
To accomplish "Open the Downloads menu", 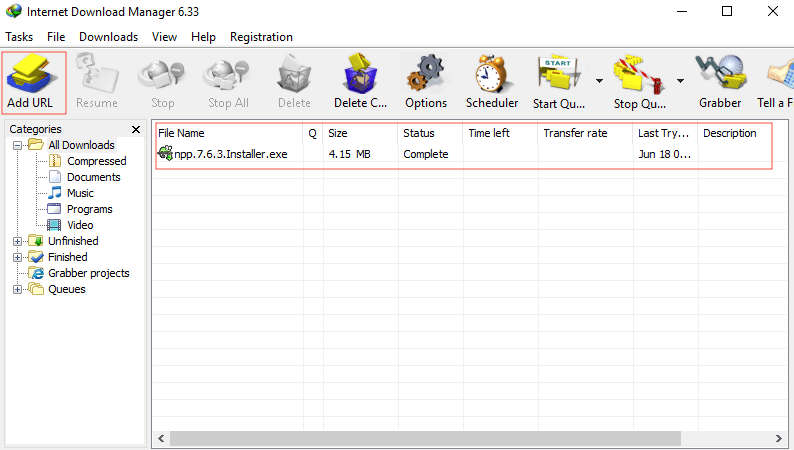I will pyautogui.click(x=108, y=37).
